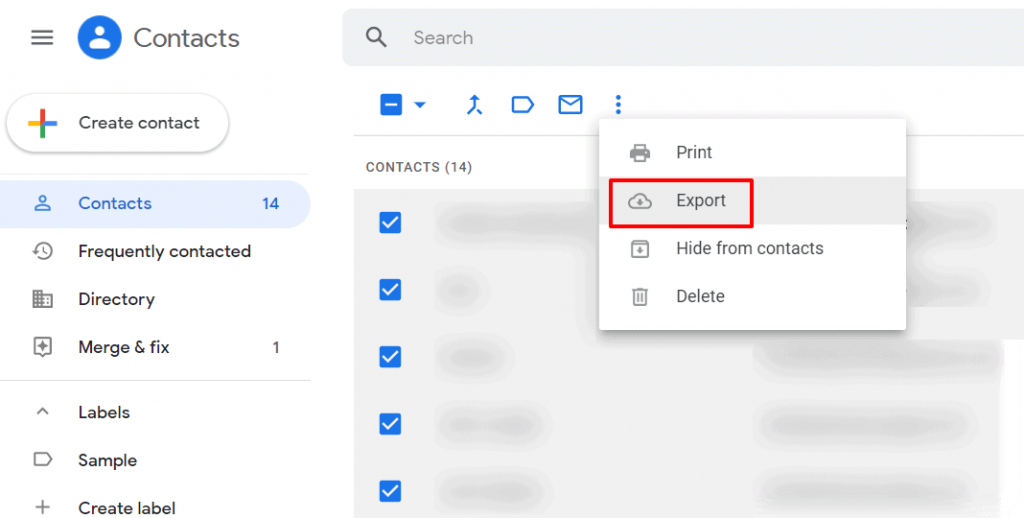The width and height of the screenshot is (1024, 518).
Task: Open Frequently contacted in sidebar
Action: point(164,252)
